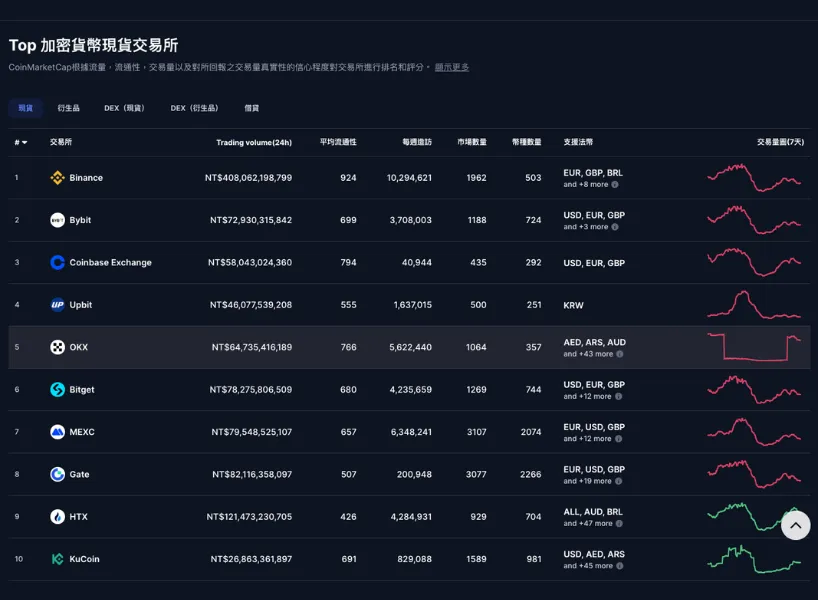Click the MEXC logo icon
The height and width of the screenshot is (600, 818).
[x=57, y=432]
